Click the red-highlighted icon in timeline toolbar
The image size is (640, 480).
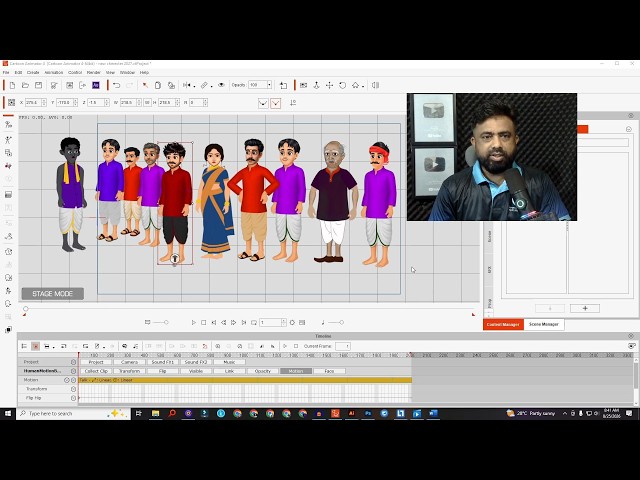(x=36, y=346)
